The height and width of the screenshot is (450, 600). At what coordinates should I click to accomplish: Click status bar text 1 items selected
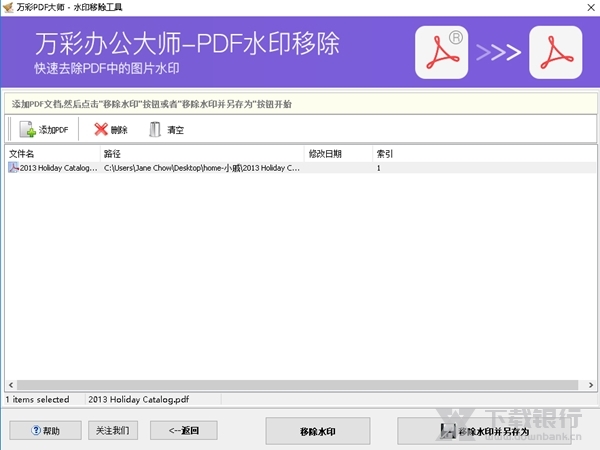tap(38, 399)
